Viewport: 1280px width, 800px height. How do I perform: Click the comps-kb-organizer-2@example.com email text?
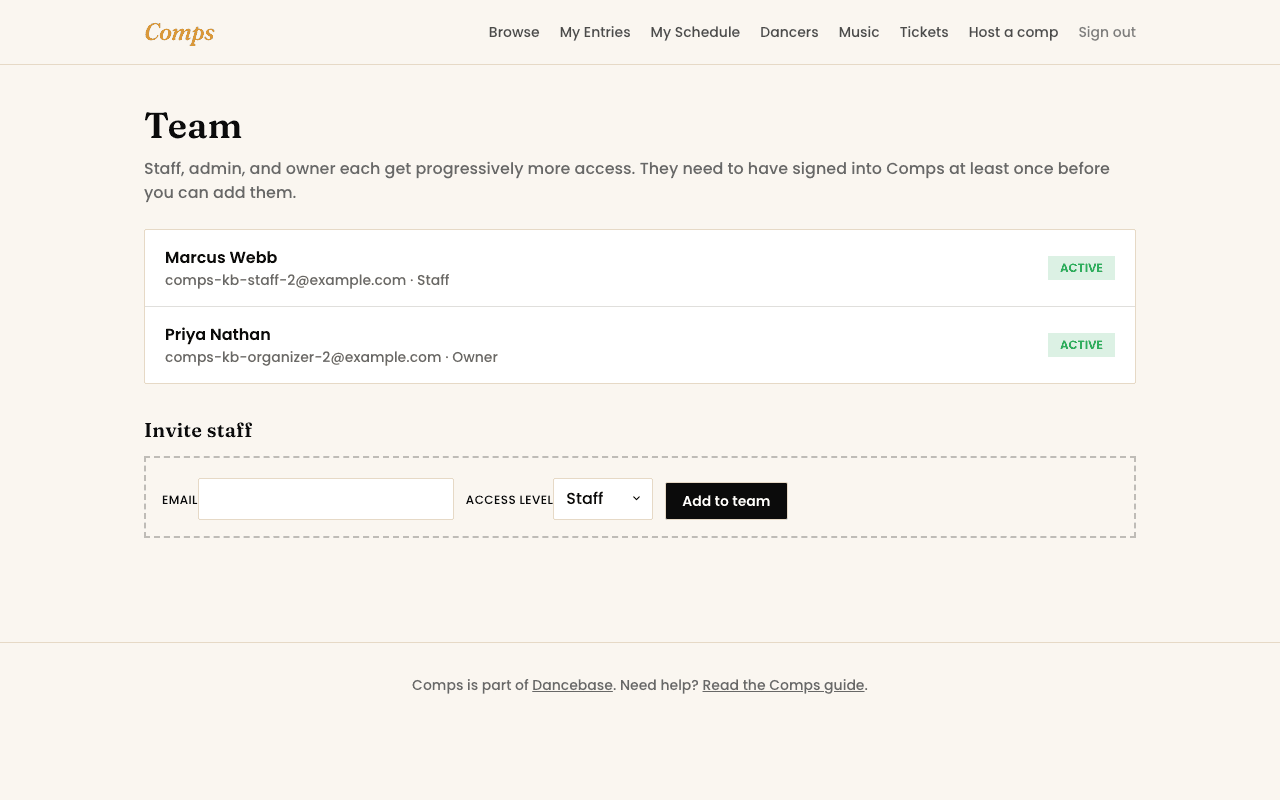(303, 357)
